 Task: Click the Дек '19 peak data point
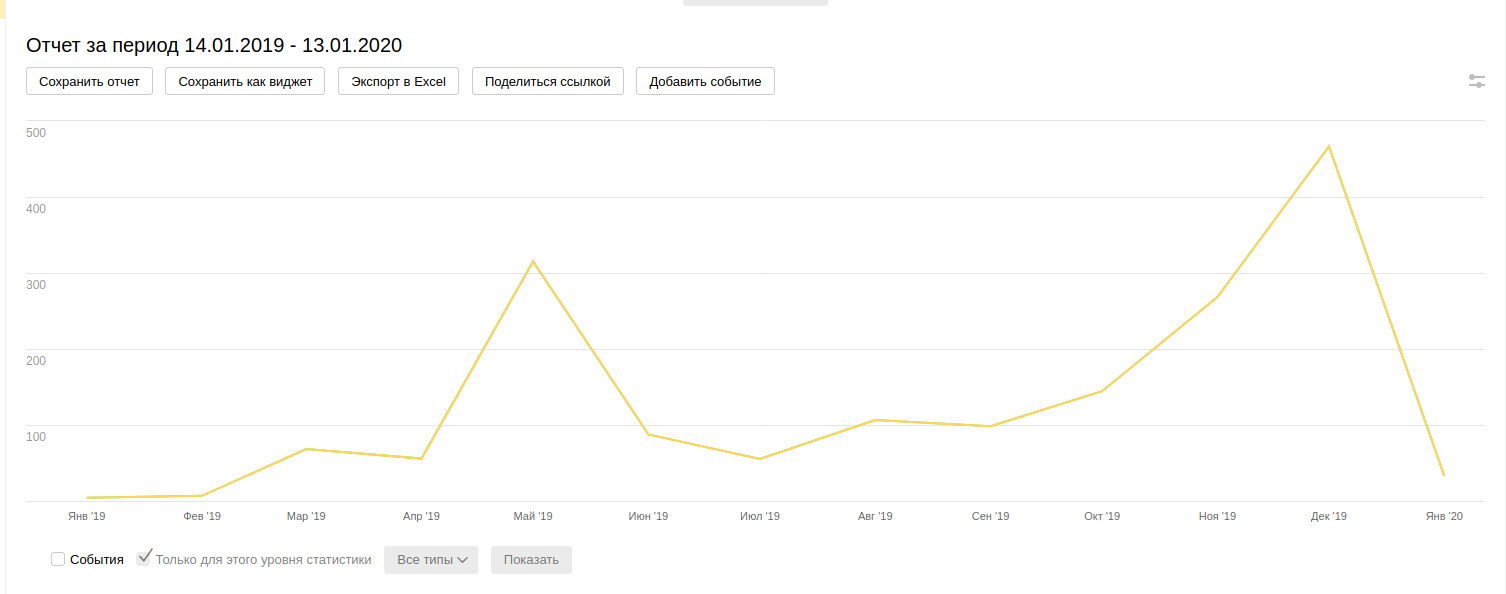pyautogui.click(x=1328, y=147)
